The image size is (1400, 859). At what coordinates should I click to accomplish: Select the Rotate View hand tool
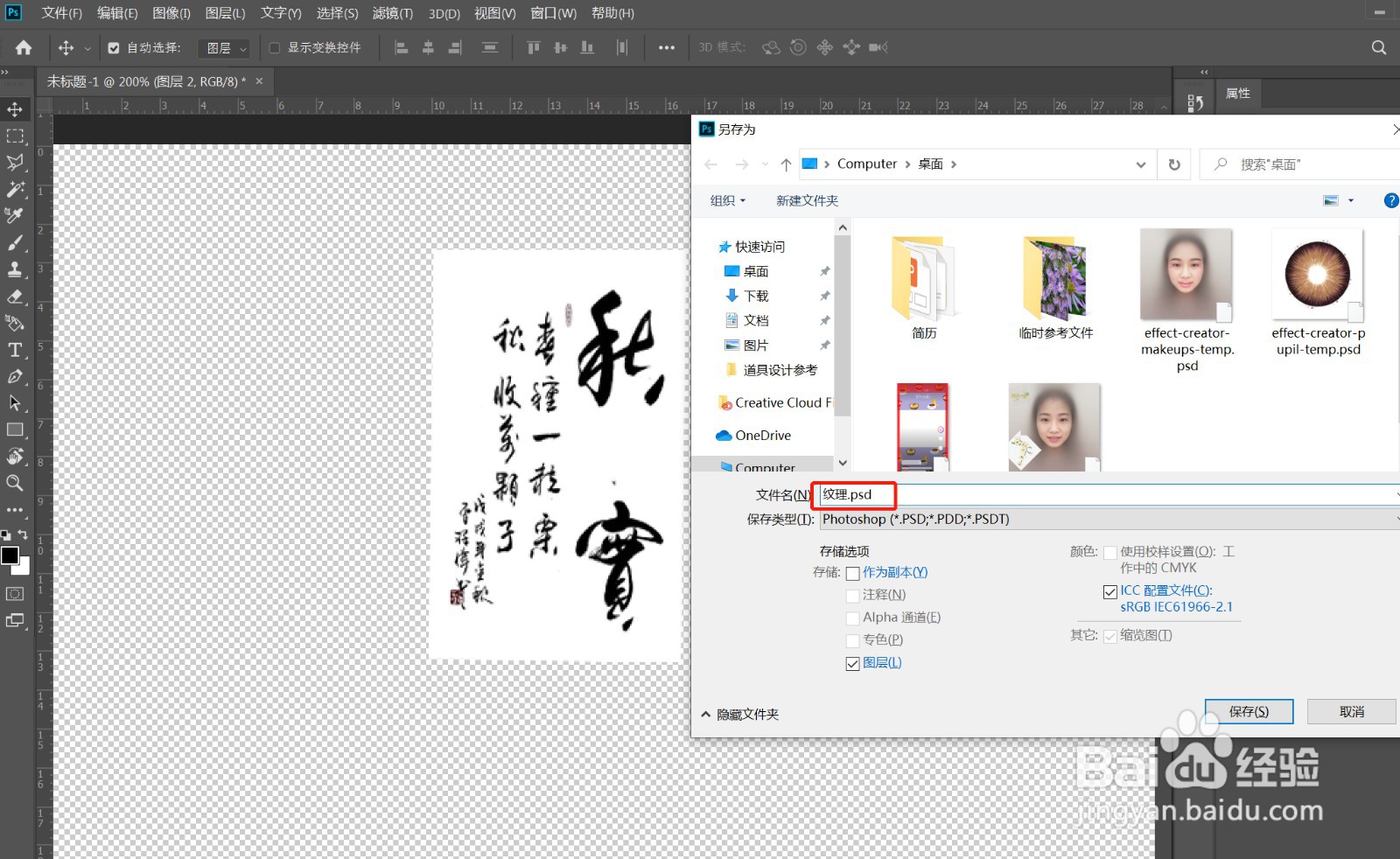[x=15, y=456]
